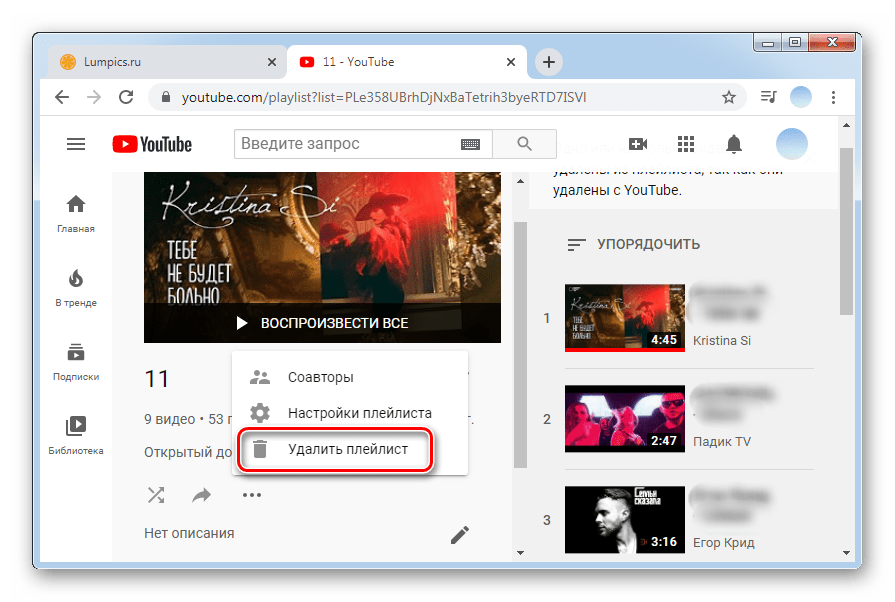Click the magnifier search button
The height and width of the screenshot is (602, 895).
point(525,144)
